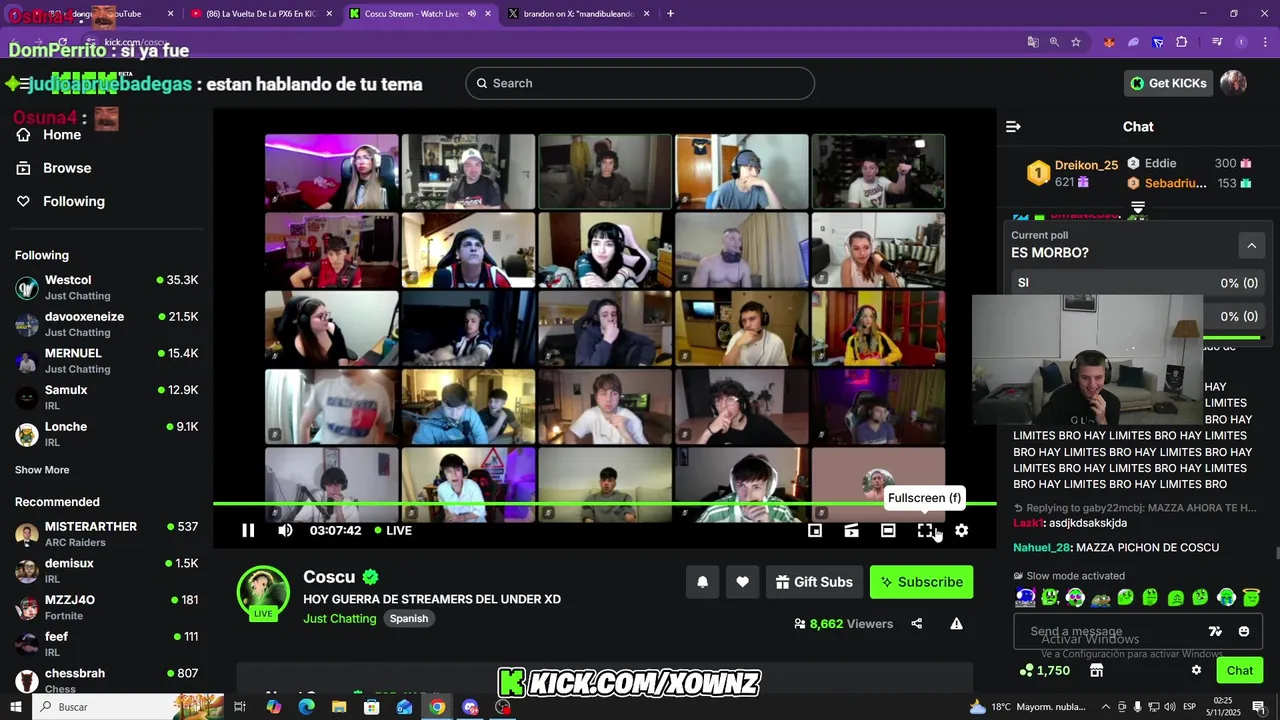Image resolution: width=1280 pixels, height=720 pixels.
Task: Open the Gift Subs button
Action: point(814,582)
